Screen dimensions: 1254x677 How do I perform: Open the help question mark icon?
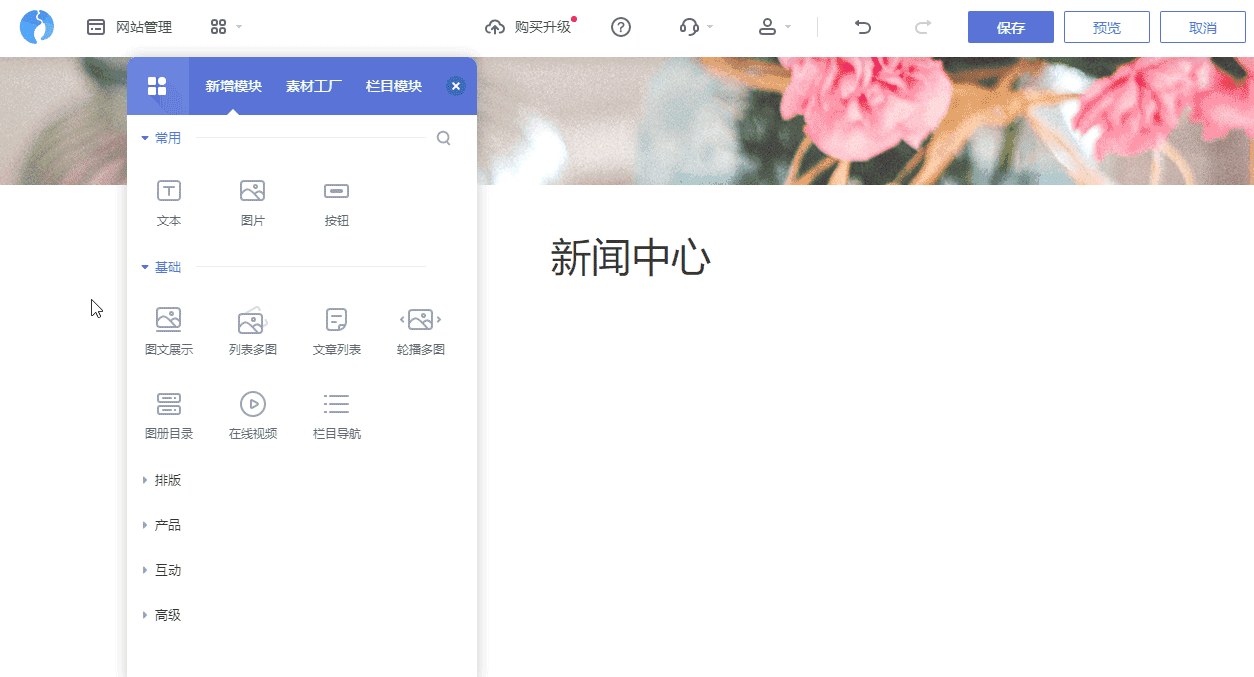tap(621, 27)
